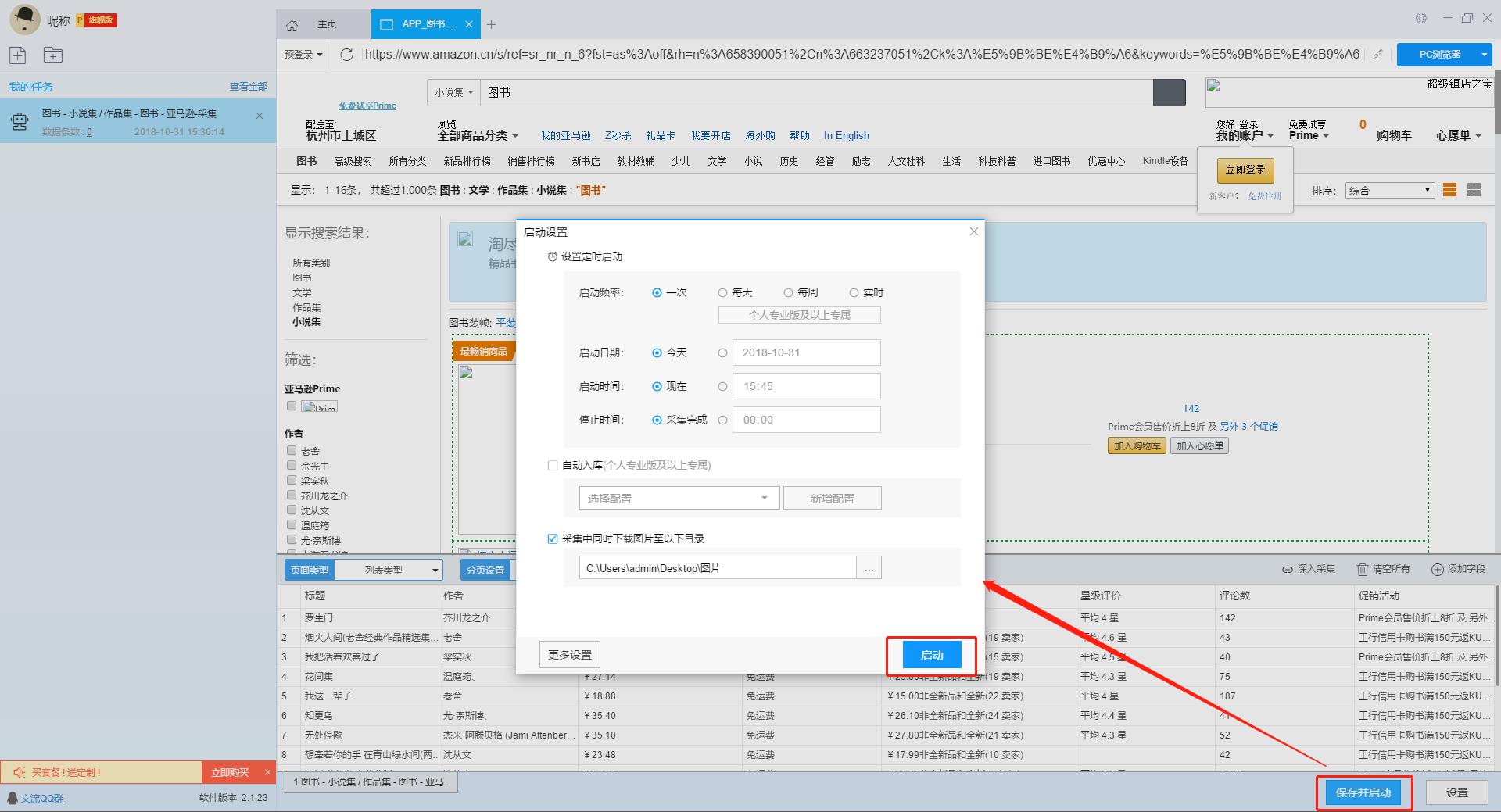Screen dimensions: 1501x812
Task: Open the 预登录 dropdown
Action: coord(303,54)
